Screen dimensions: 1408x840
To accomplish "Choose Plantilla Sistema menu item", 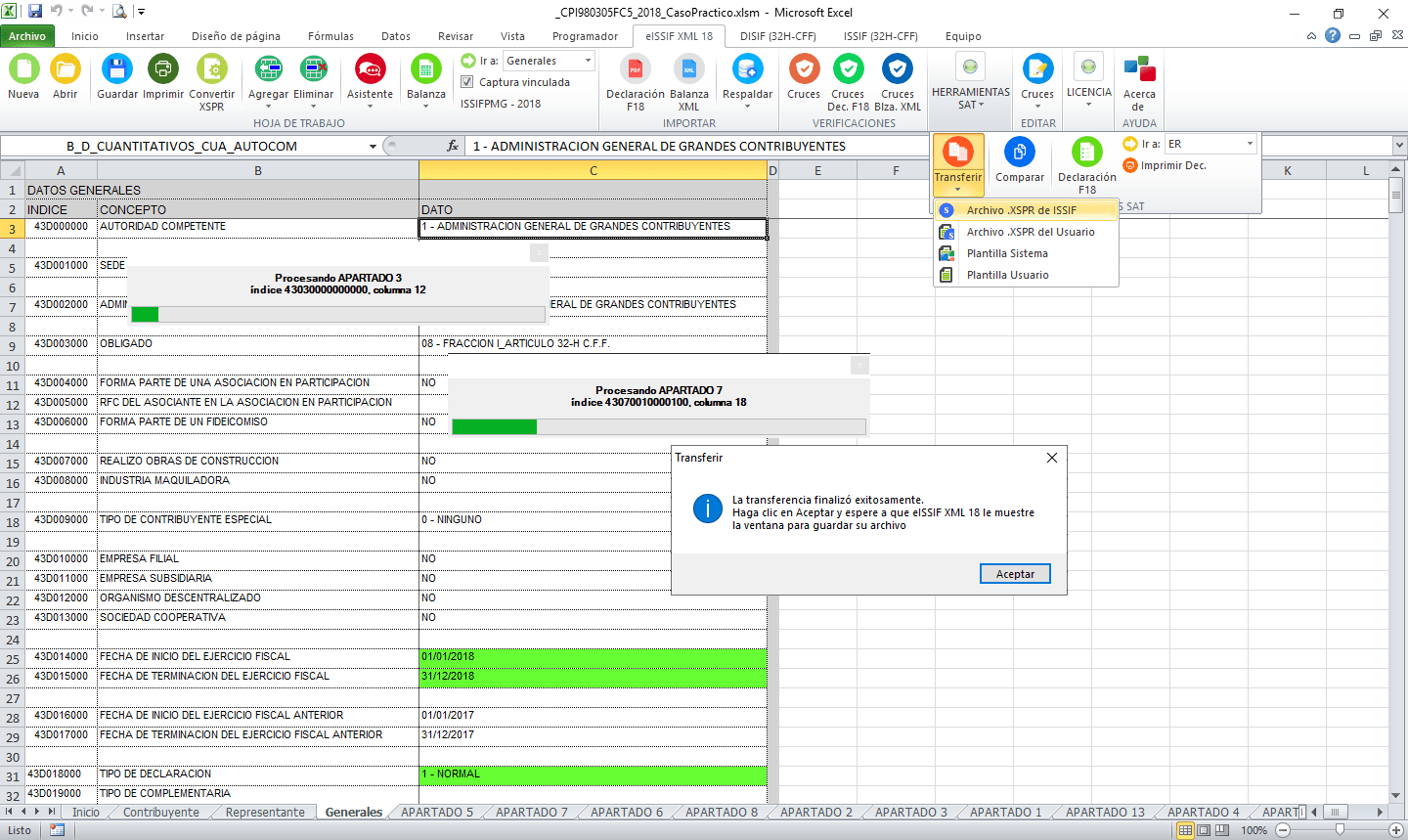I will coord(1026,253).
